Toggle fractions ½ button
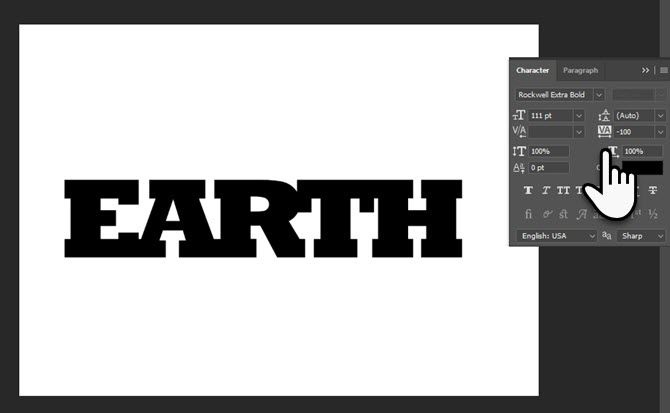 (652, 214)
